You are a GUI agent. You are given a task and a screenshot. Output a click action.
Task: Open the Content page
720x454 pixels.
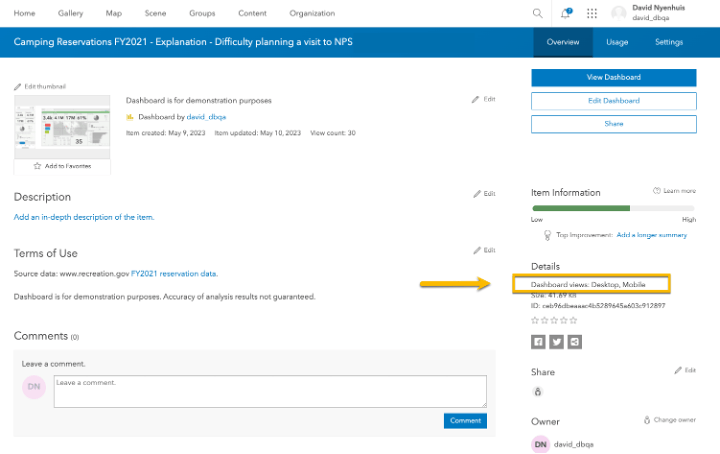tap(252, 13)
